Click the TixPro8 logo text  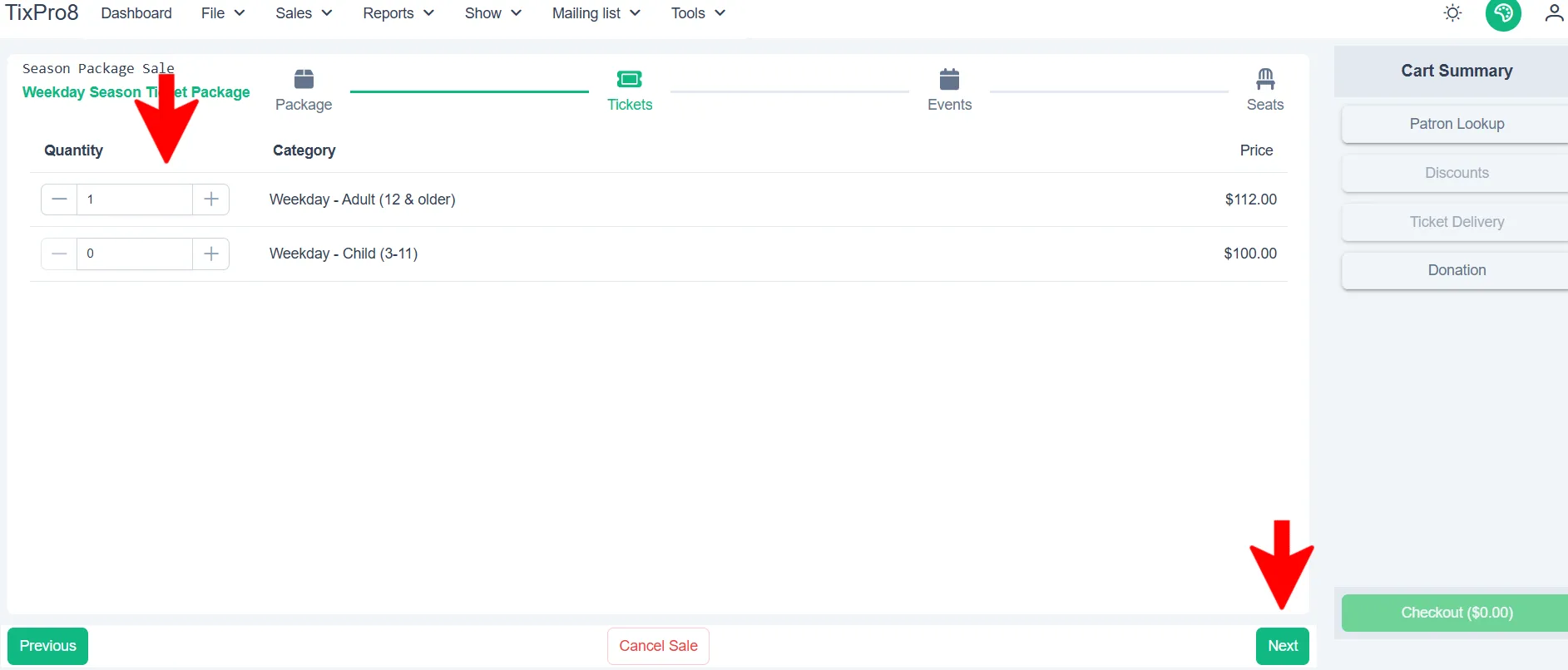click(x=42, y=13)
